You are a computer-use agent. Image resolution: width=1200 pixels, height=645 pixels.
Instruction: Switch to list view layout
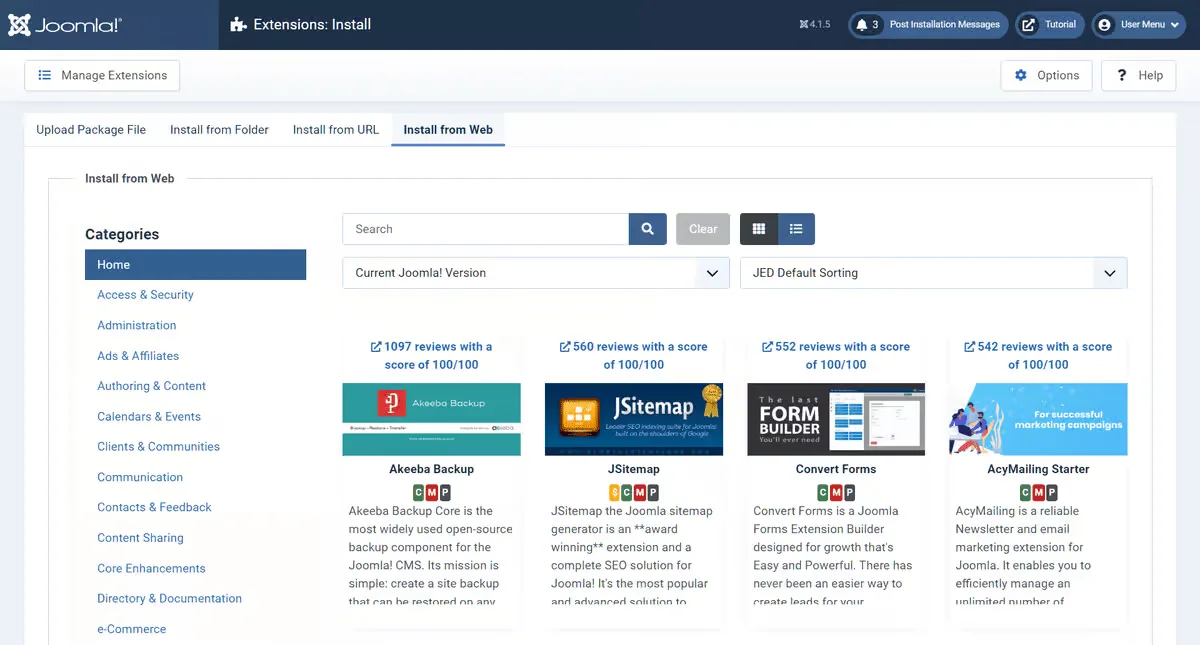[x=796, y=229]
